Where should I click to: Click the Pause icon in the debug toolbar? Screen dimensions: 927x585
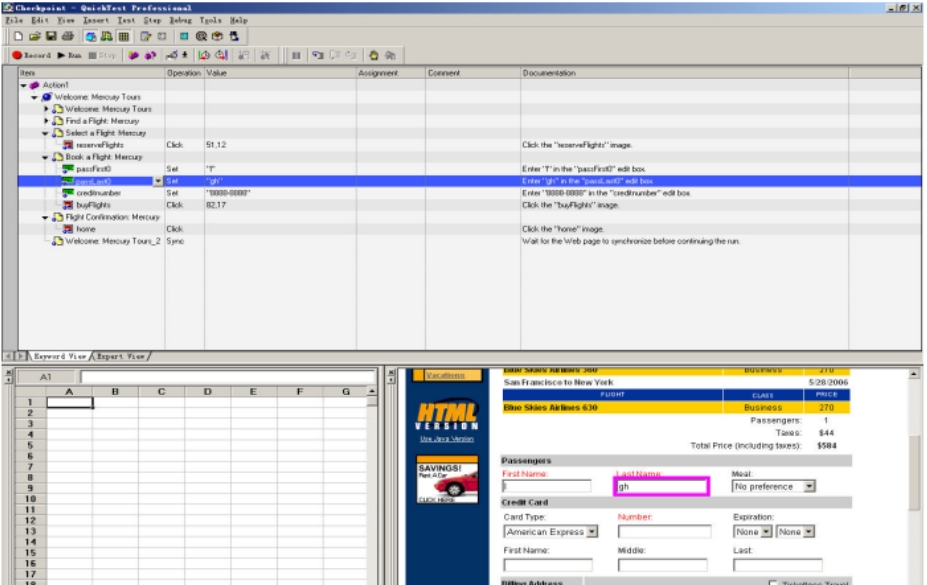(x=296, y=56)
